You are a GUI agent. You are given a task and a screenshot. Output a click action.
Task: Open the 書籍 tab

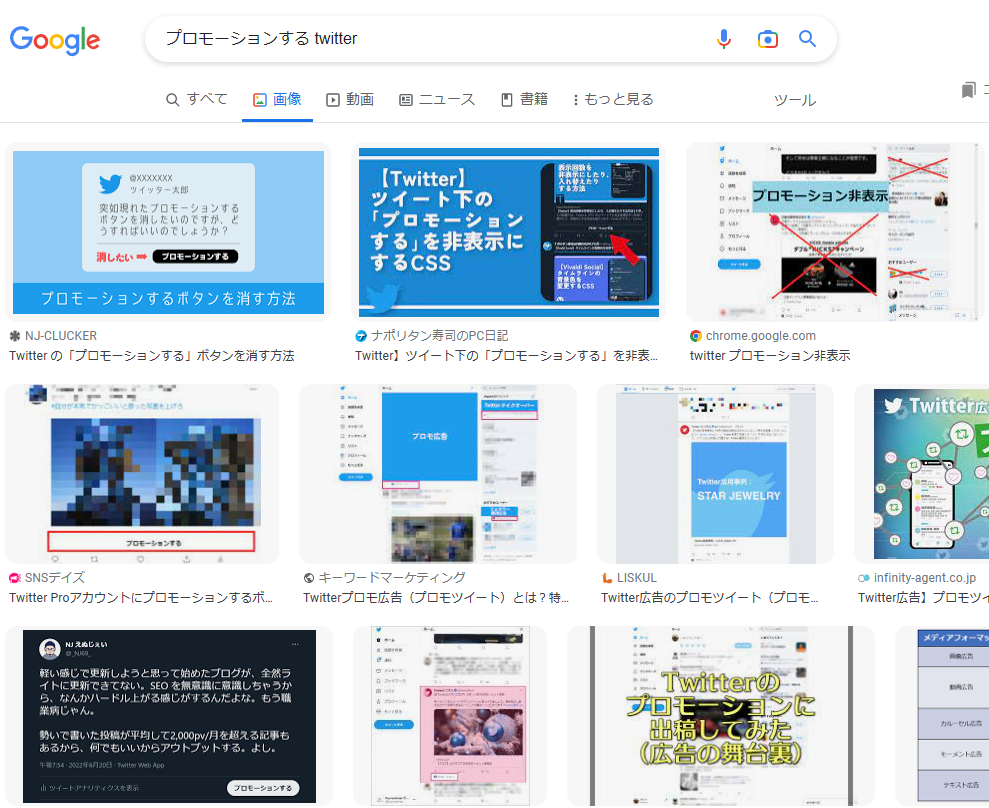point(524,99)
